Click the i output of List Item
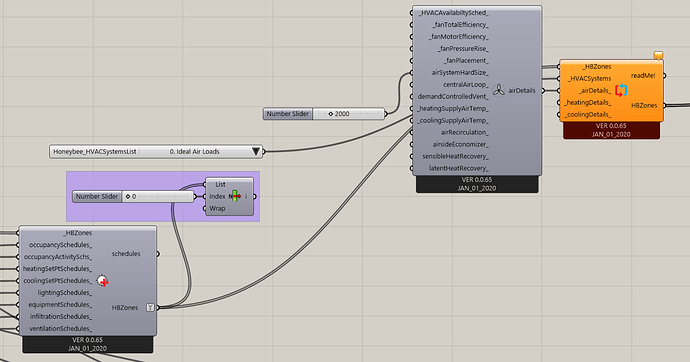 coord(246,196)
